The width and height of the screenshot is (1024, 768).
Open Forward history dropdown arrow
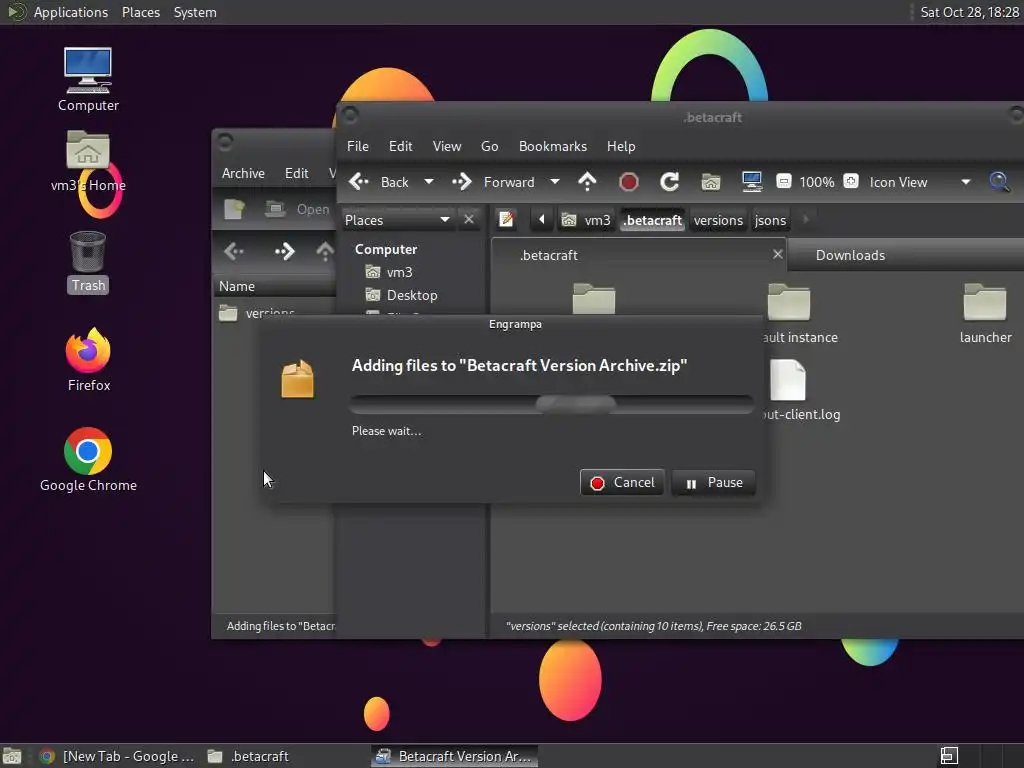point(554,182)
